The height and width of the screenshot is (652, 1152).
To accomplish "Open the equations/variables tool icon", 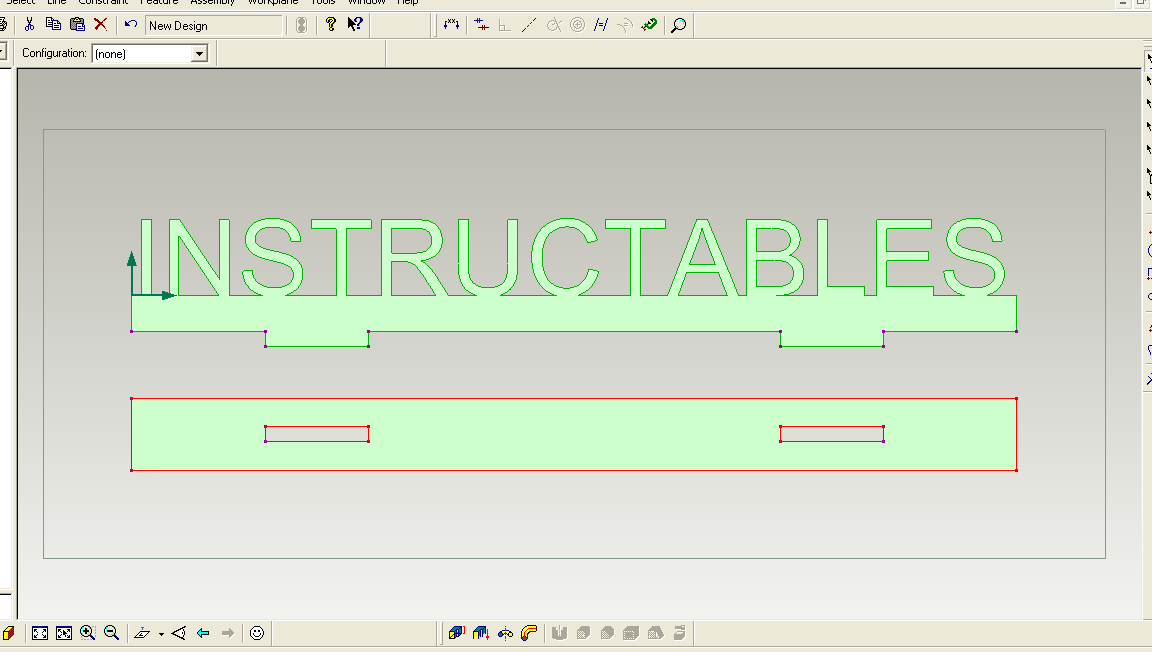I will [x=451, y=25].
